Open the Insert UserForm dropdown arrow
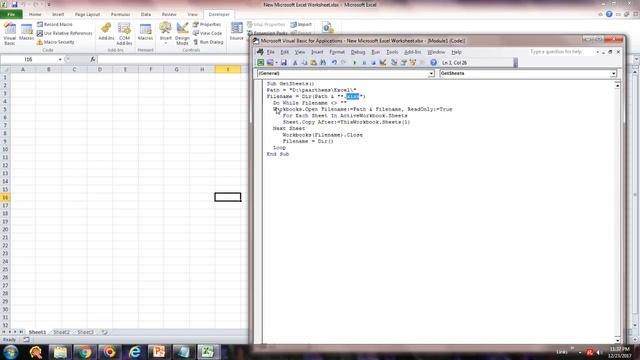 pos(276,62)
